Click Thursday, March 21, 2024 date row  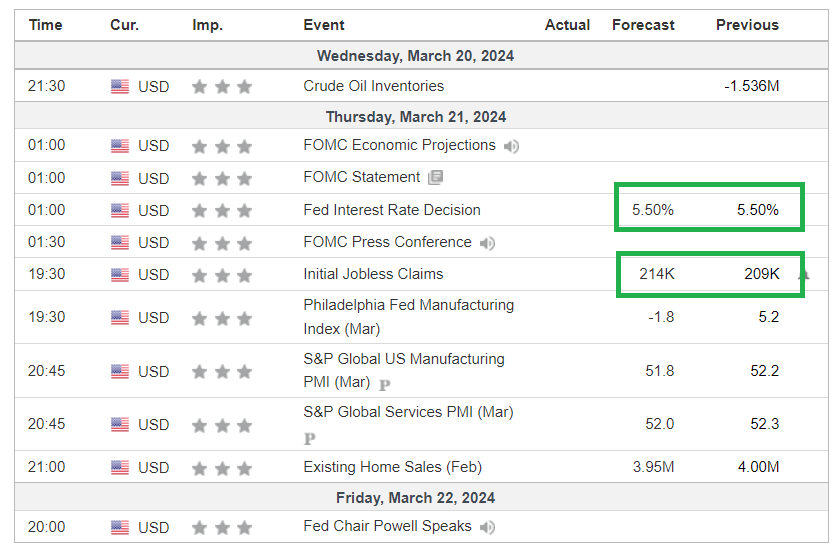click(421, 117)
